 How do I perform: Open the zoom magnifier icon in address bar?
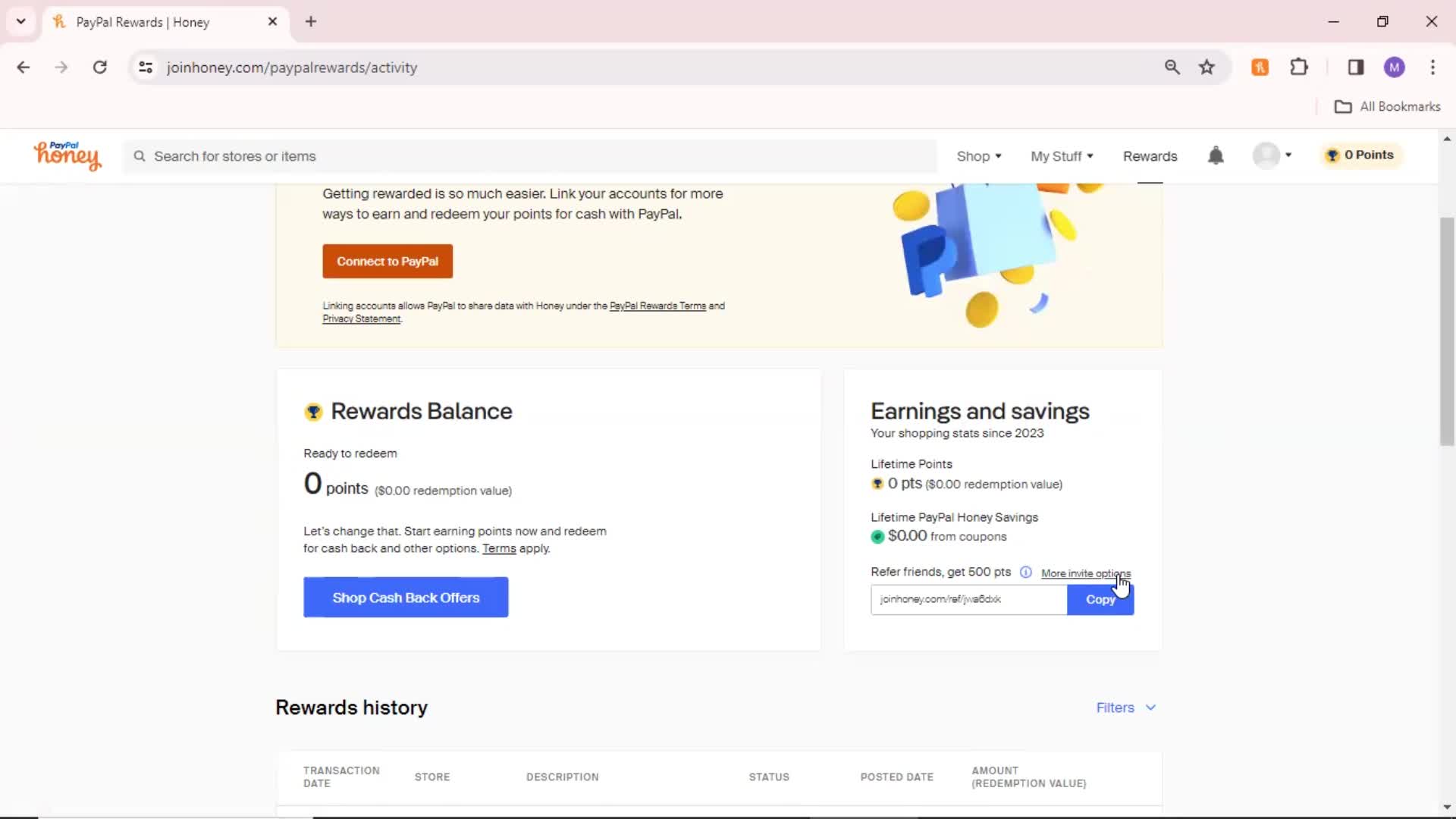pyautogui.click(x=1172, y=67)
